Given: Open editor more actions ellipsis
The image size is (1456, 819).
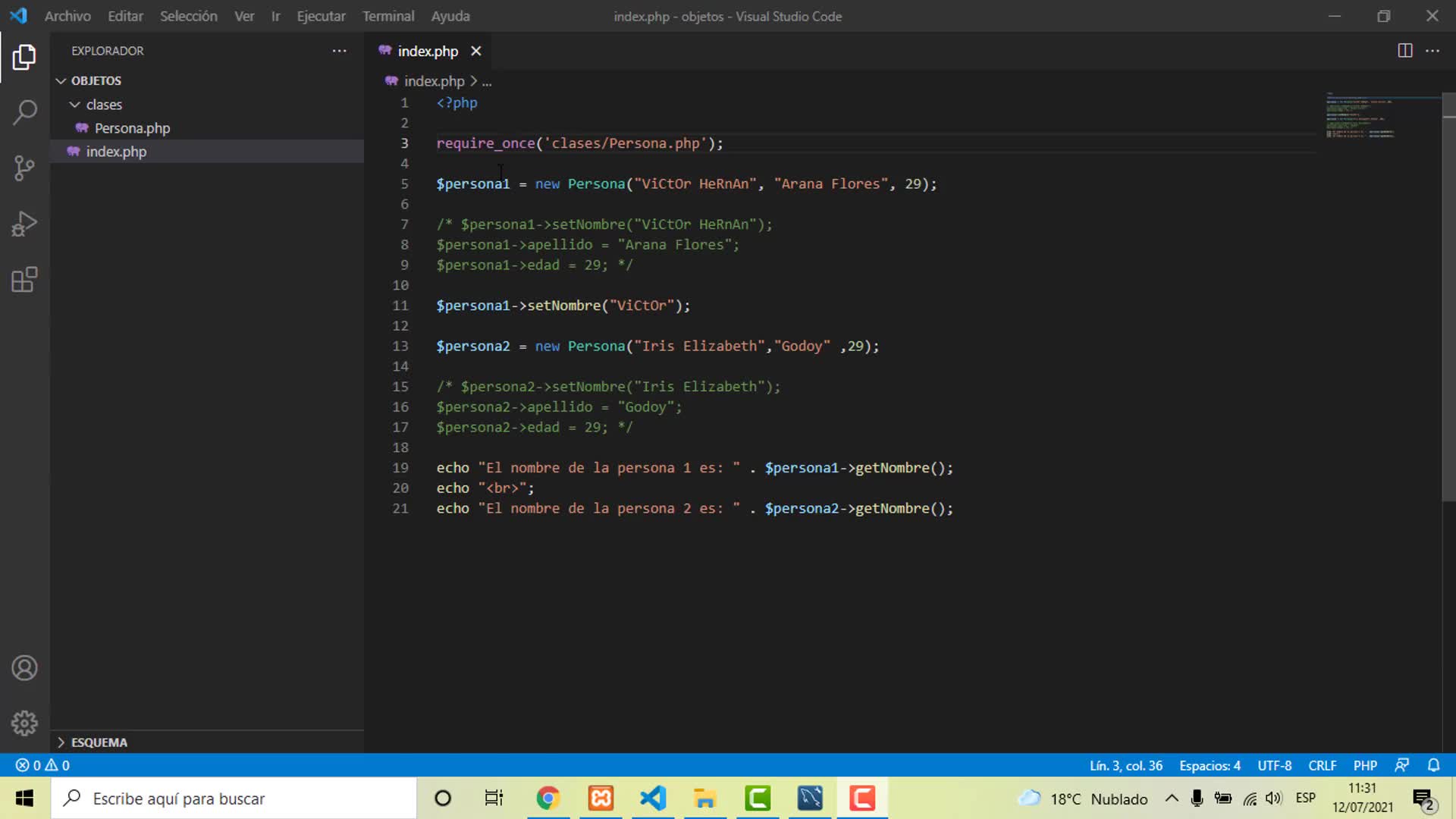Looking at the screenshot, I should tap(1432, 51).
